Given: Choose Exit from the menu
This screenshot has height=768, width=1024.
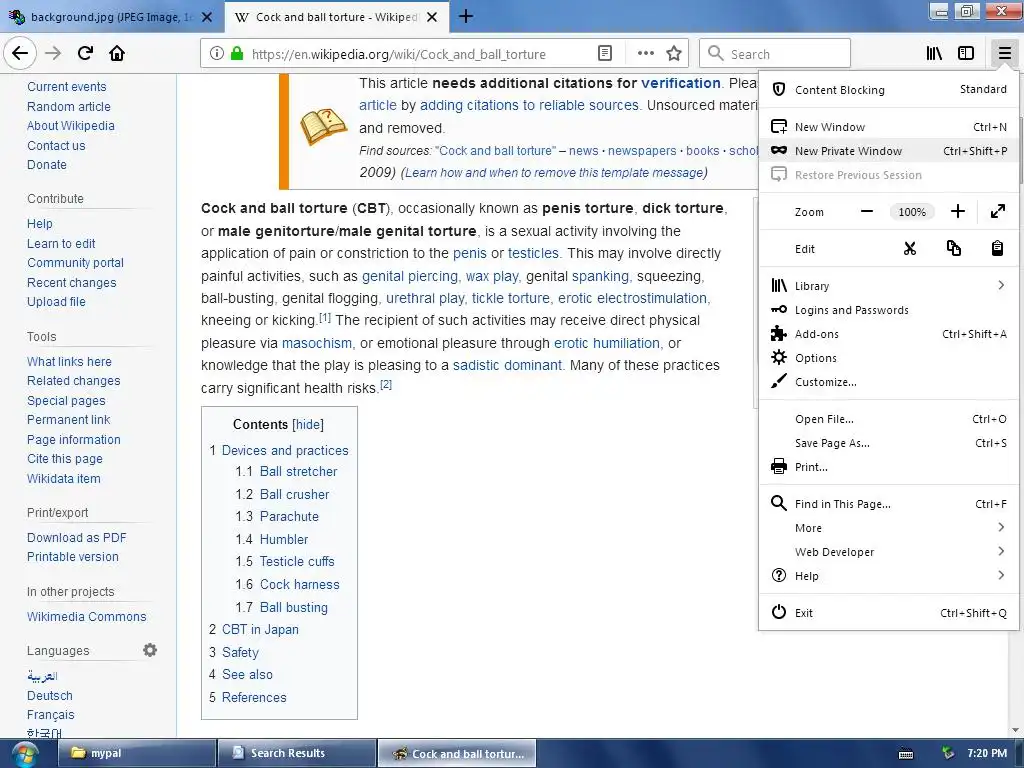Looking at the screenshot, I should tap(889, 613).
